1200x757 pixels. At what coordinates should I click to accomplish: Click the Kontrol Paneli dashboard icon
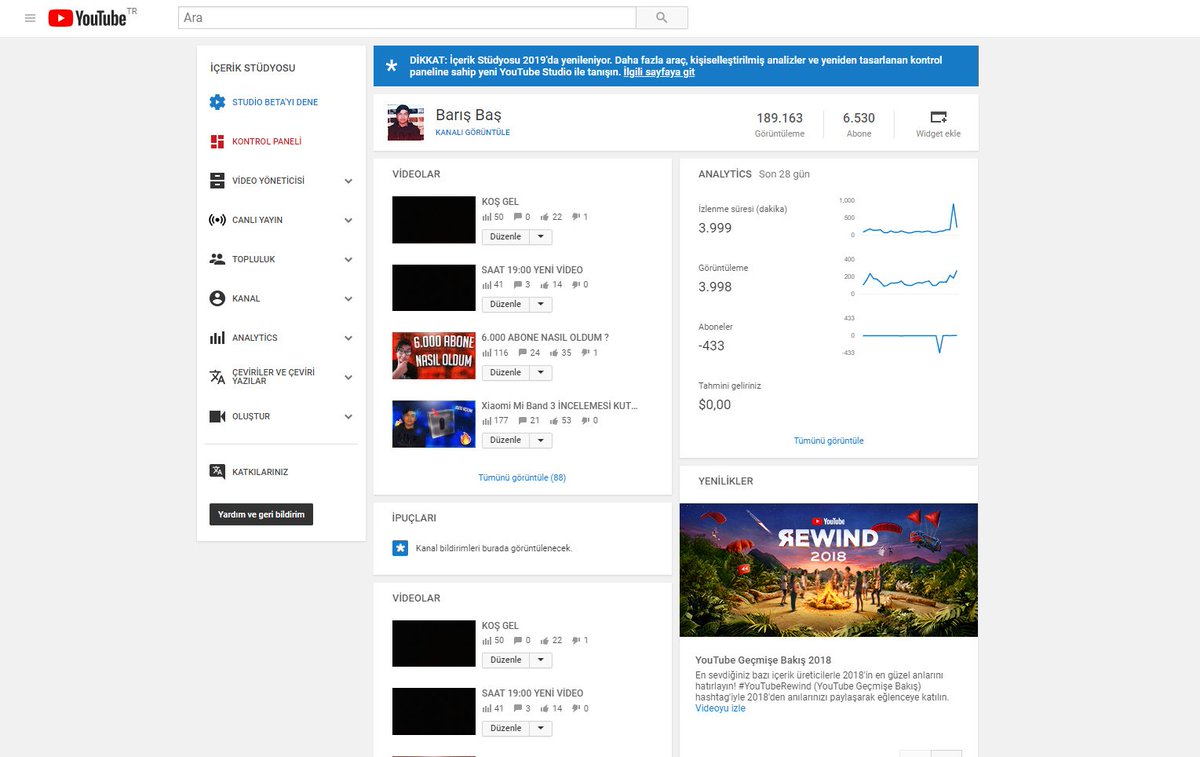(x=217, y=141)
